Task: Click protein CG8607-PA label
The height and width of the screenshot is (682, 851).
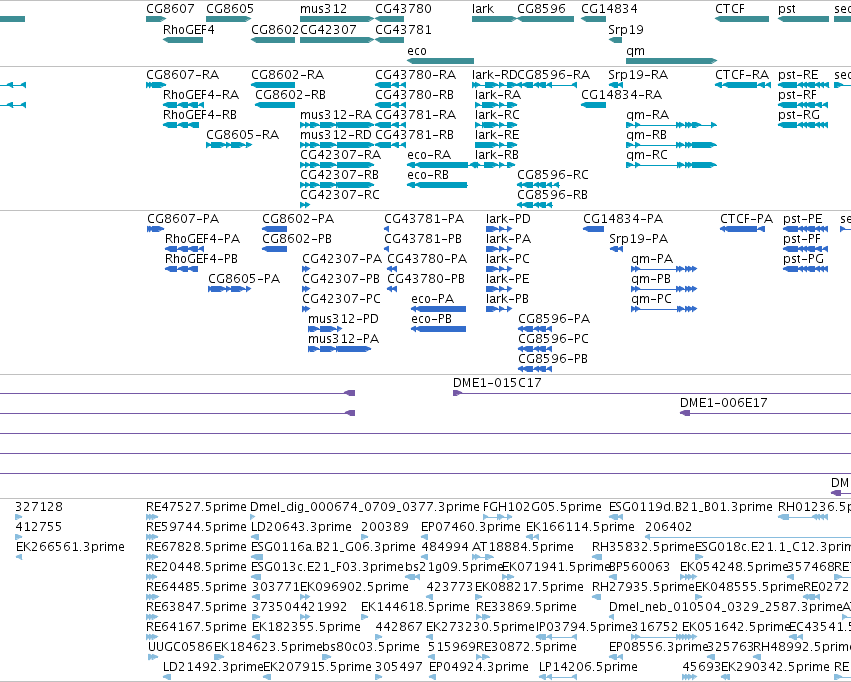Action: point(183,219)
